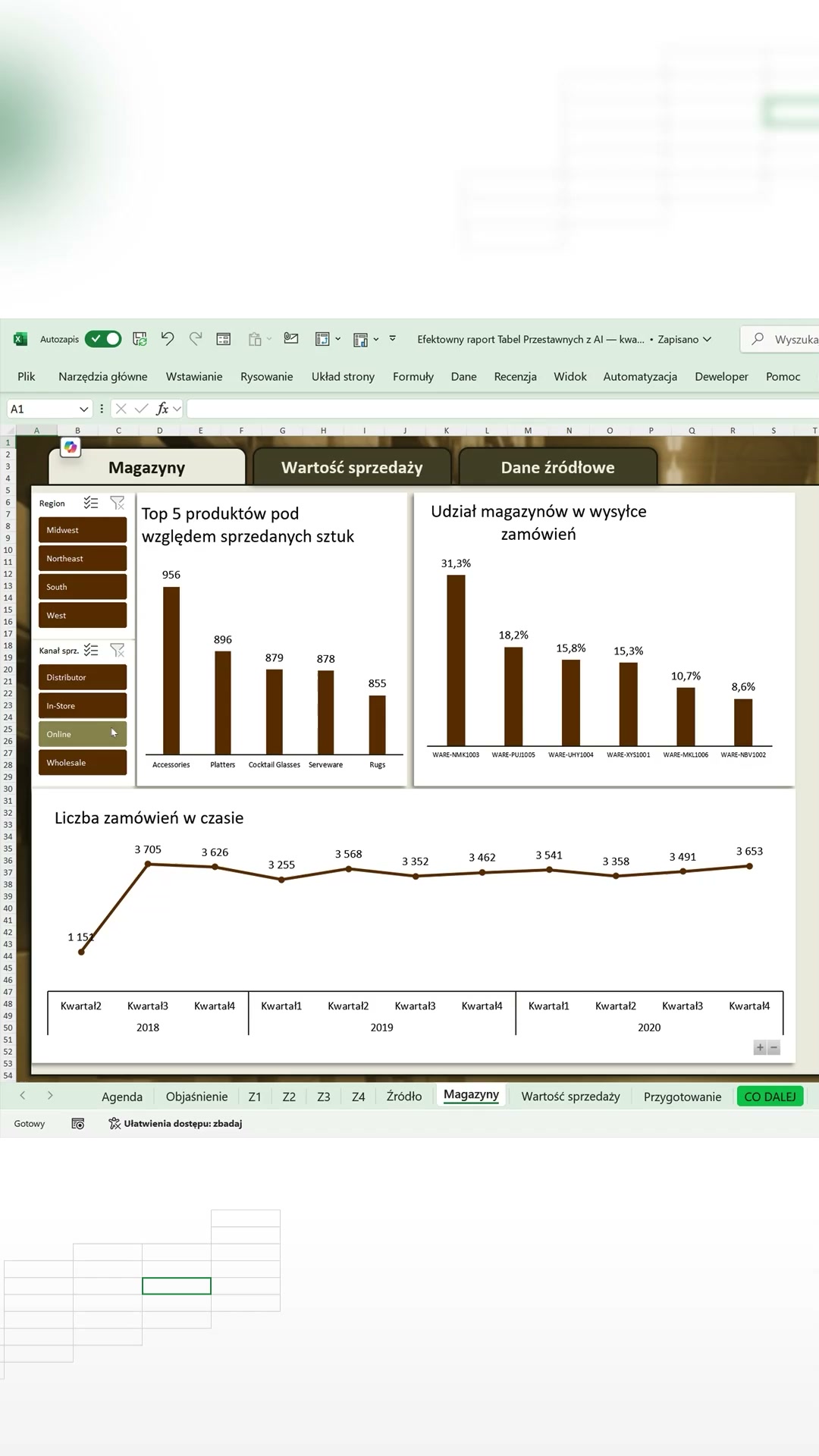The width and height of the screenshot is (819, 1456).
Task: Toggle the Northeast region slicer item
Action: pos(83,558)
